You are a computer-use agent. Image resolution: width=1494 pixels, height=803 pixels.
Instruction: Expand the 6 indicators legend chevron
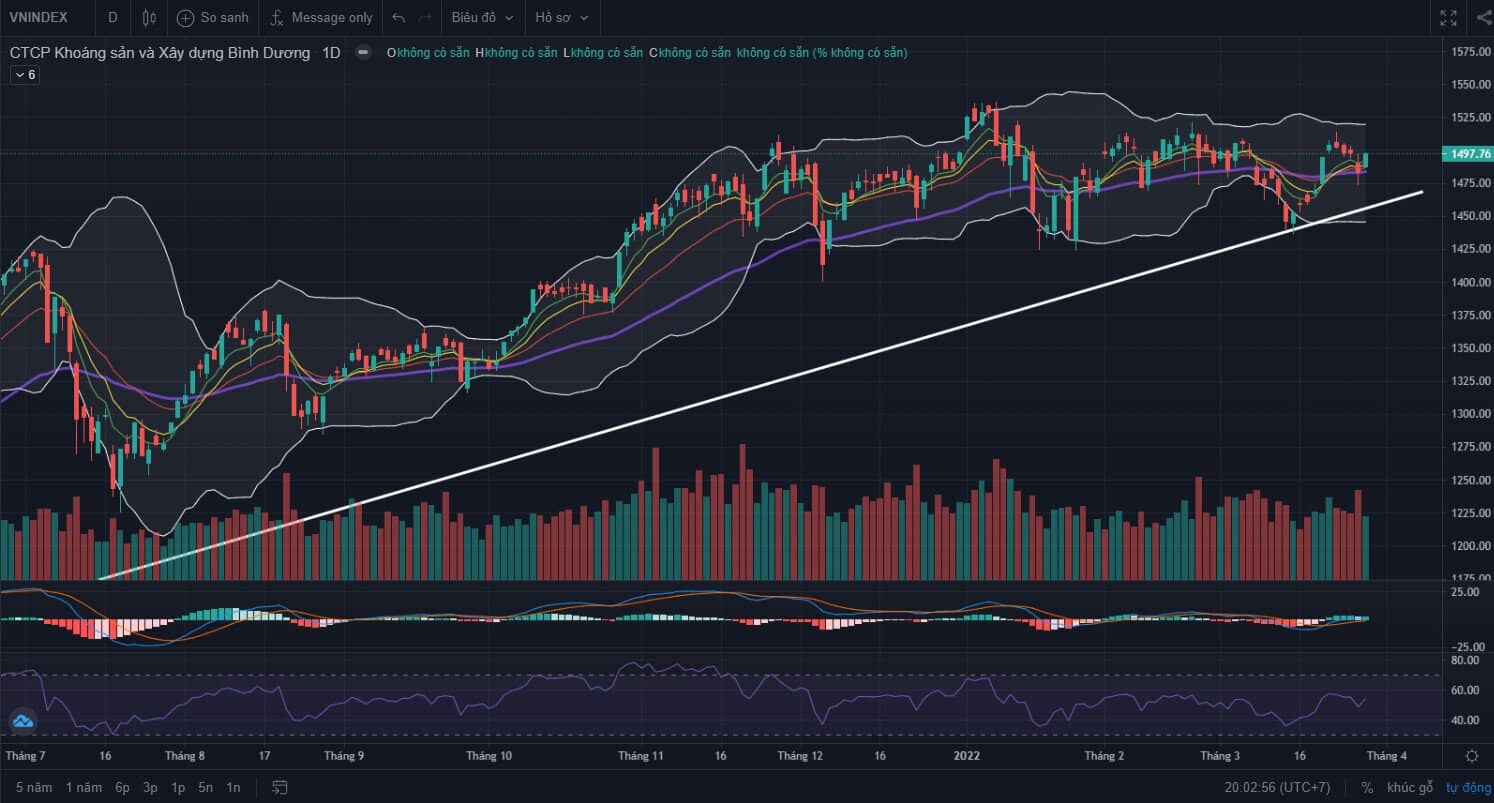(x=25, y=75)
